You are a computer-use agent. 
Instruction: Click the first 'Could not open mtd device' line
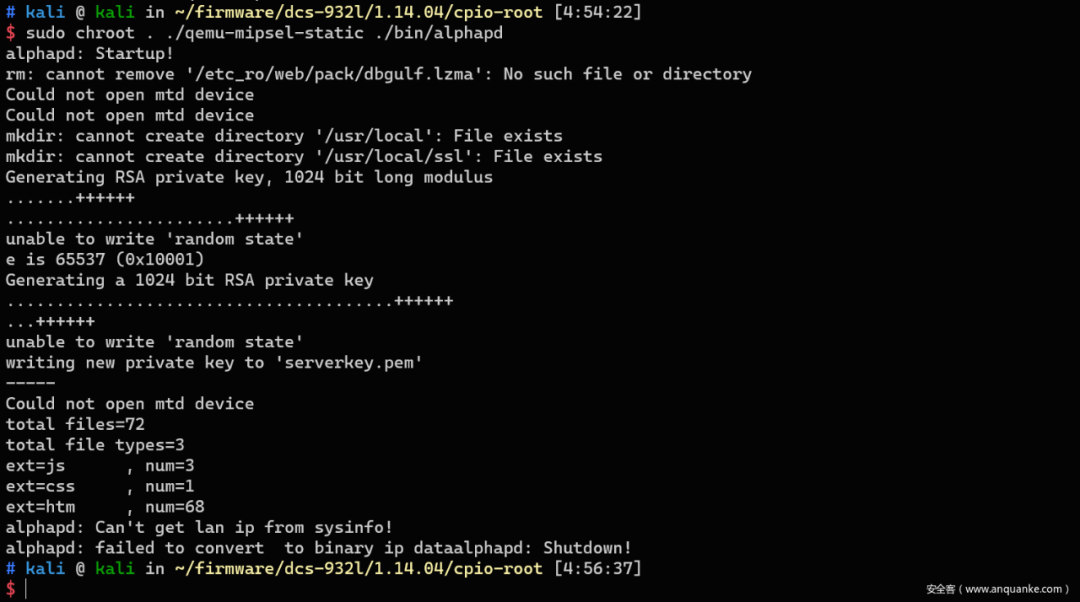(129, 95)
